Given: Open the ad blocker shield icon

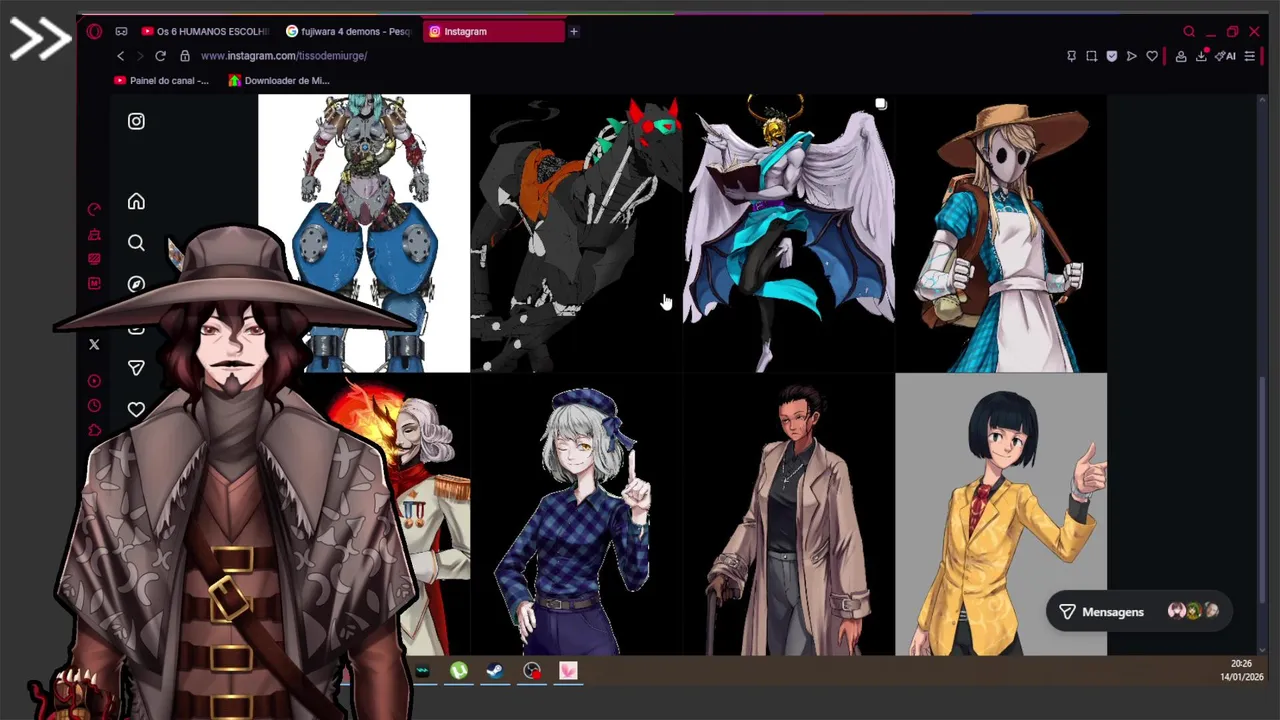Looking at the screenshot, I should coord(1111,56).
